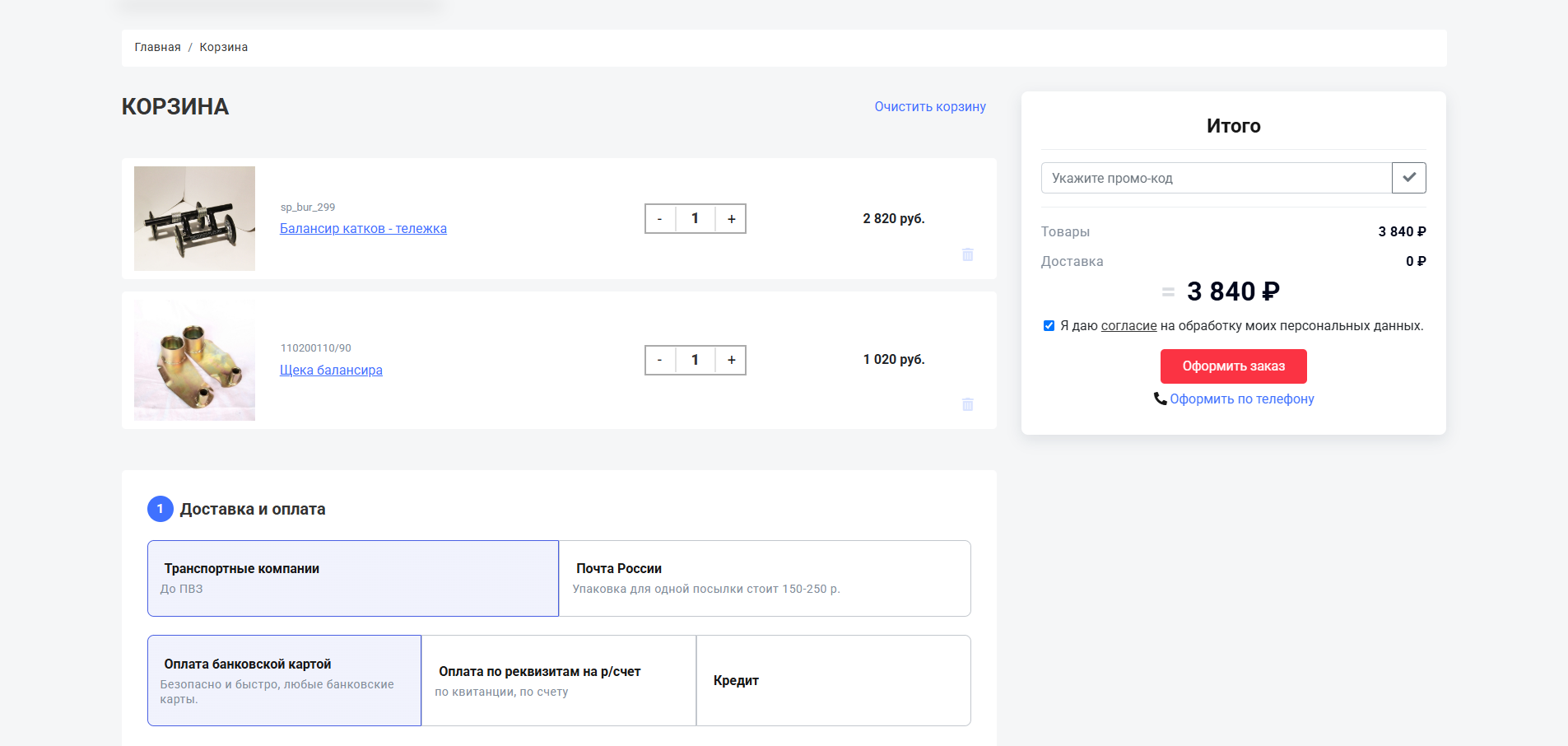Open the согласие agreement link
The image size is (1568, 746).
1128,326
